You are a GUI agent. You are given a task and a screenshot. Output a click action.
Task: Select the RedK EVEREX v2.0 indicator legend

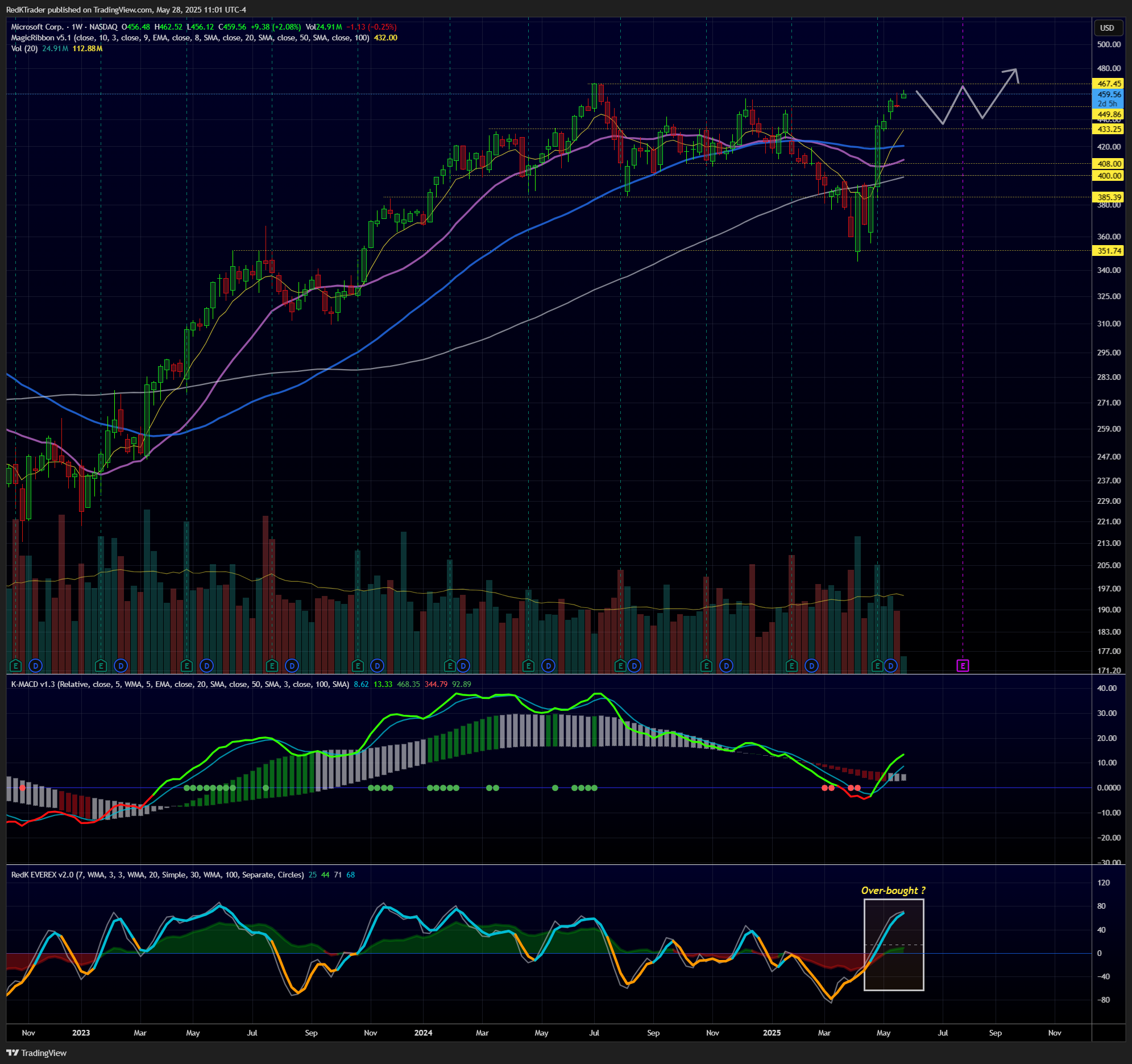157,875
